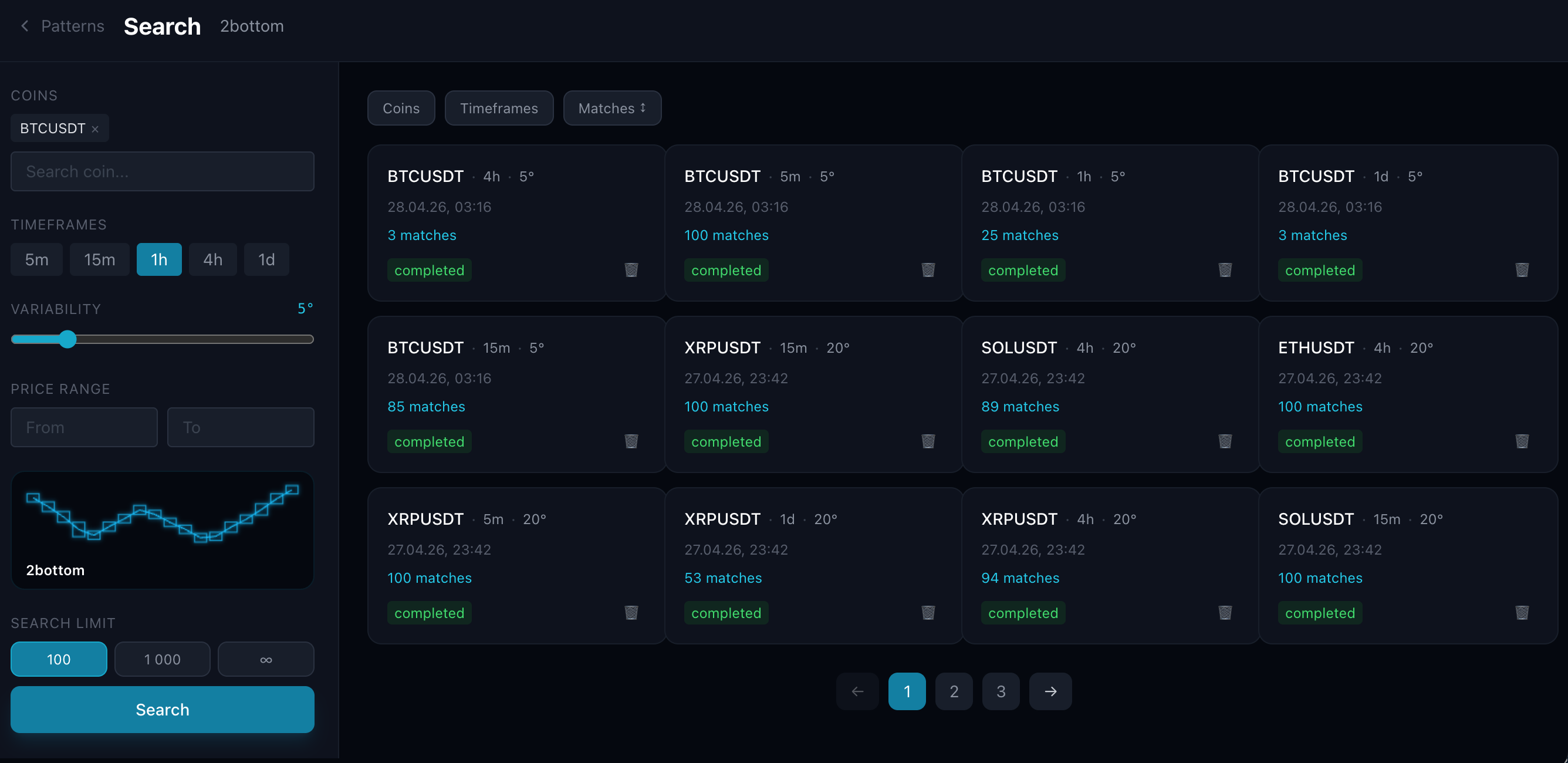This screenshot has width=1568, height=763.
Task: Go to previous results page arrow
Action: click(857, 691)
